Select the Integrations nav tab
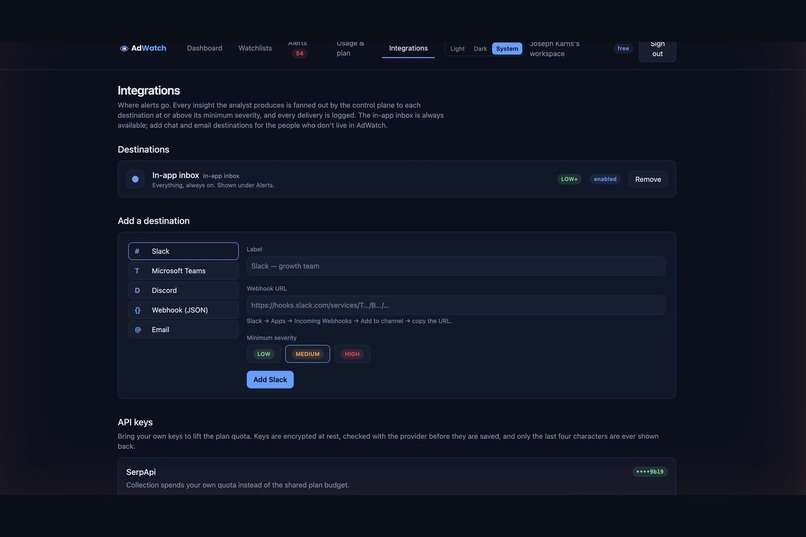The width and height of the screenshot is (806, 537). tap(408, 48)
